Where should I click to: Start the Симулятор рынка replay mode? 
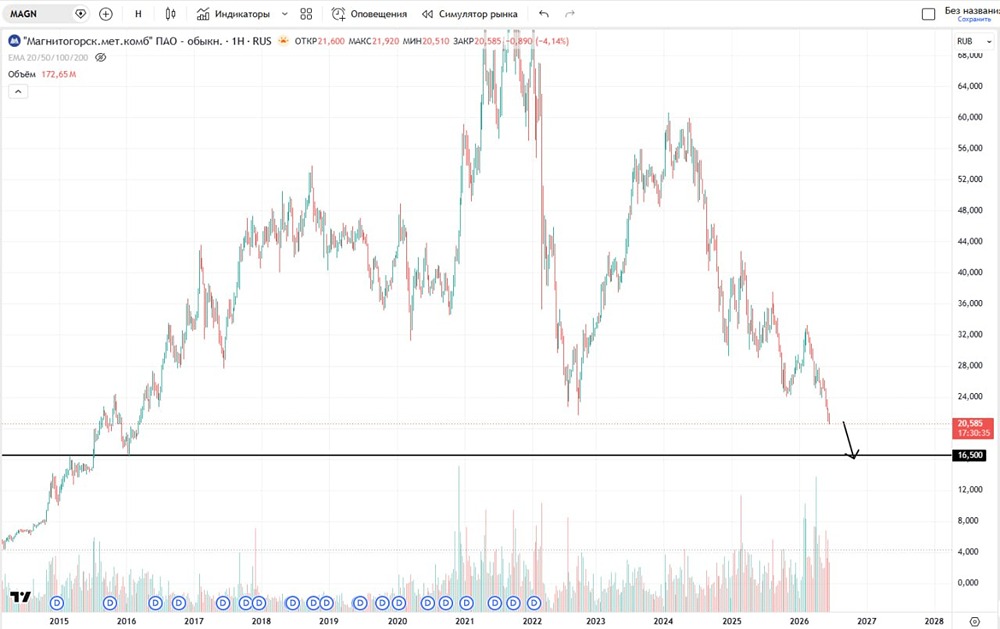(x=470, y=13)
